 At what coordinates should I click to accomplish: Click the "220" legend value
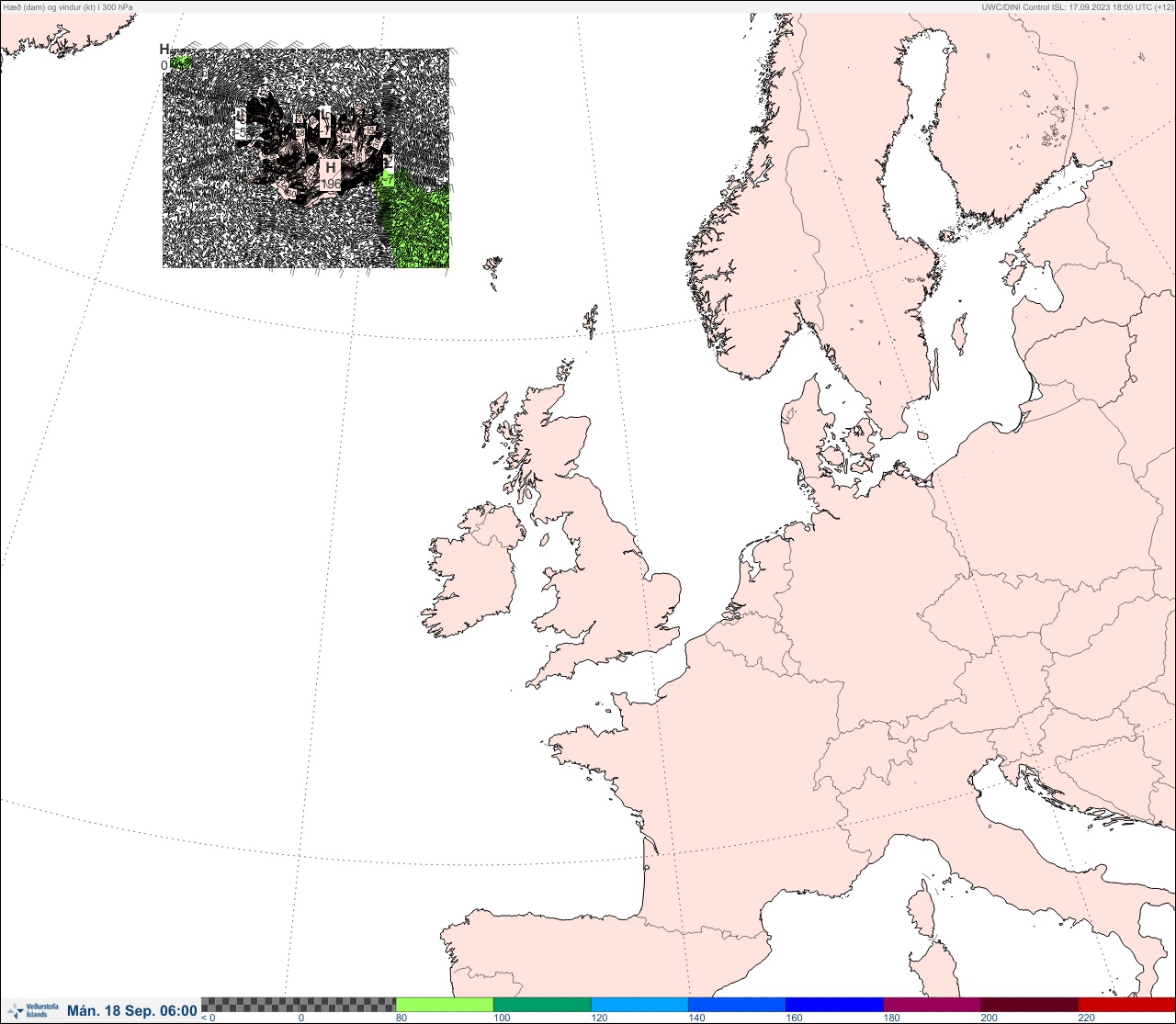[1086, 1018]
